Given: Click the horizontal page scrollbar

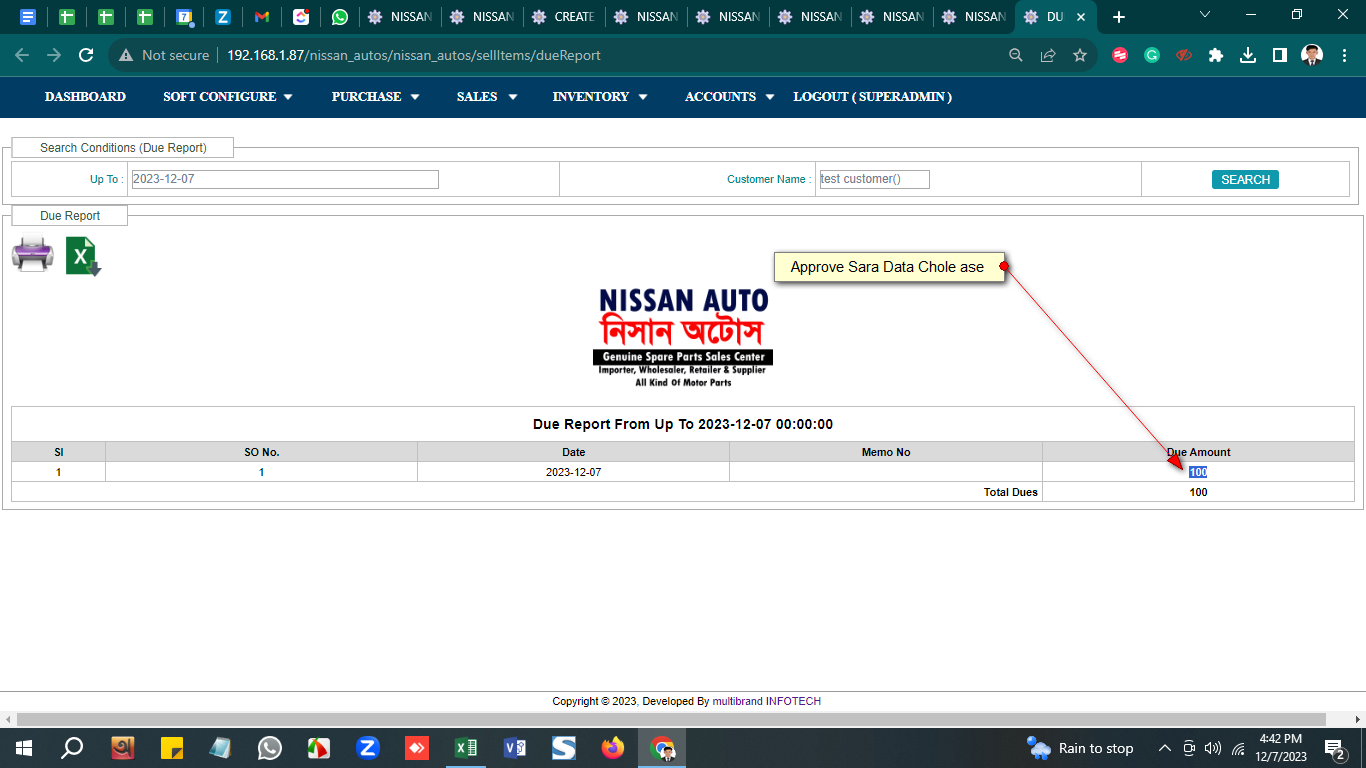Looking at the screenshot, I should coord(671,719).
